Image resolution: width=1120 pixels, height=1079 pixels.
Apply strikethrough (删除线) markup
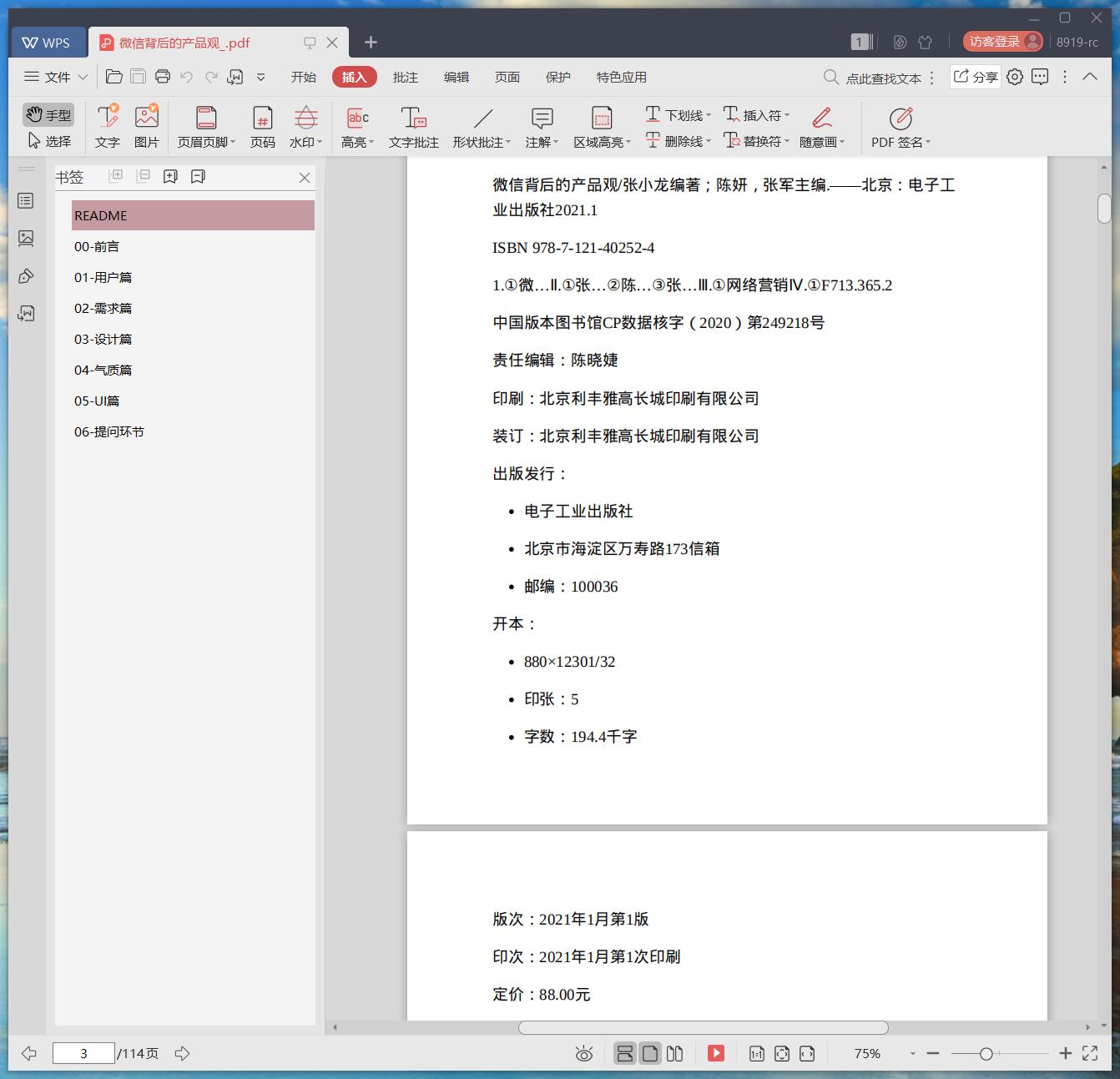click(x=678, y=141)
